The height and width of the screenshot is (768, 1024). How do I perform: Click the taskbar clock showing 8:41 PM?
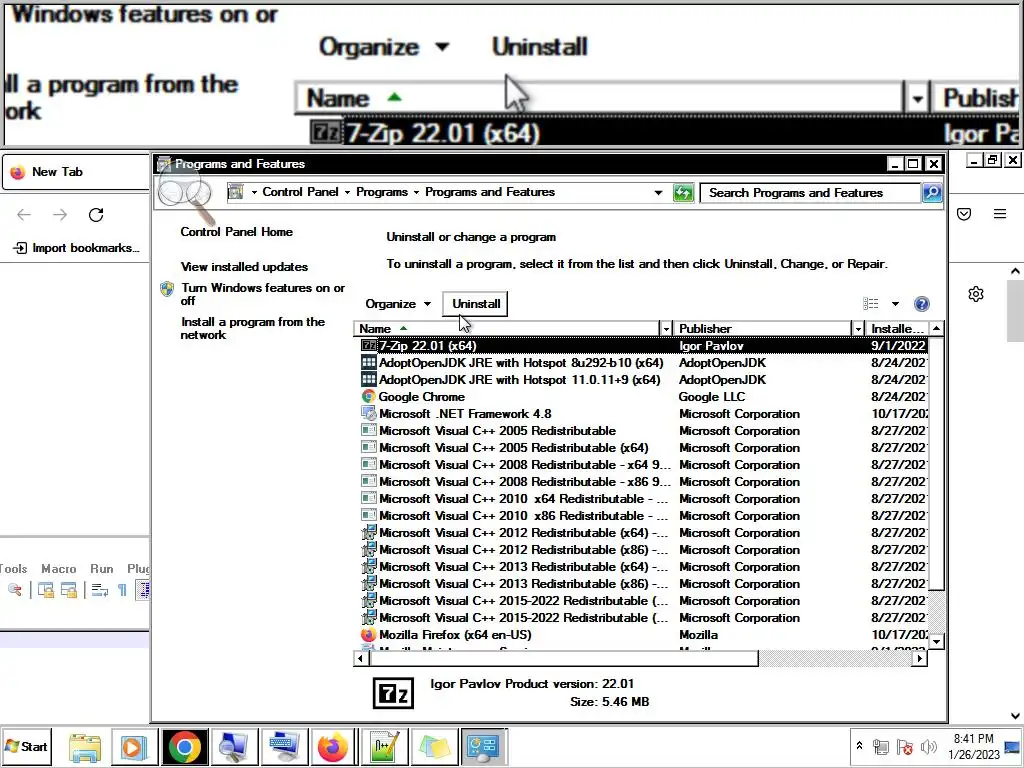point(973,746)
